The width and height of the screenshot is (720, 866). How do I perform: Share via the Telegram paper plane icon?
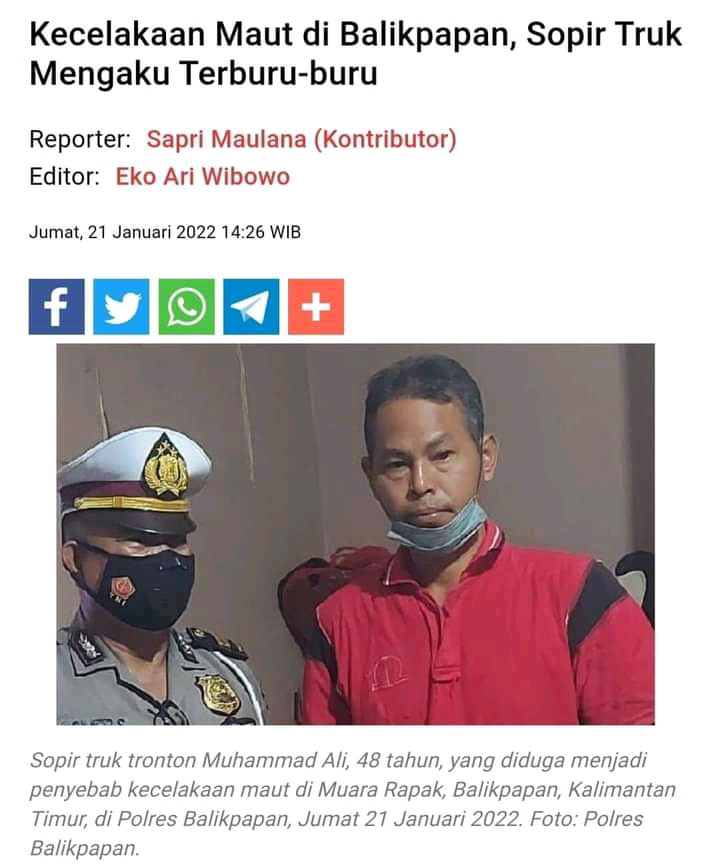(x=251, y=307)
